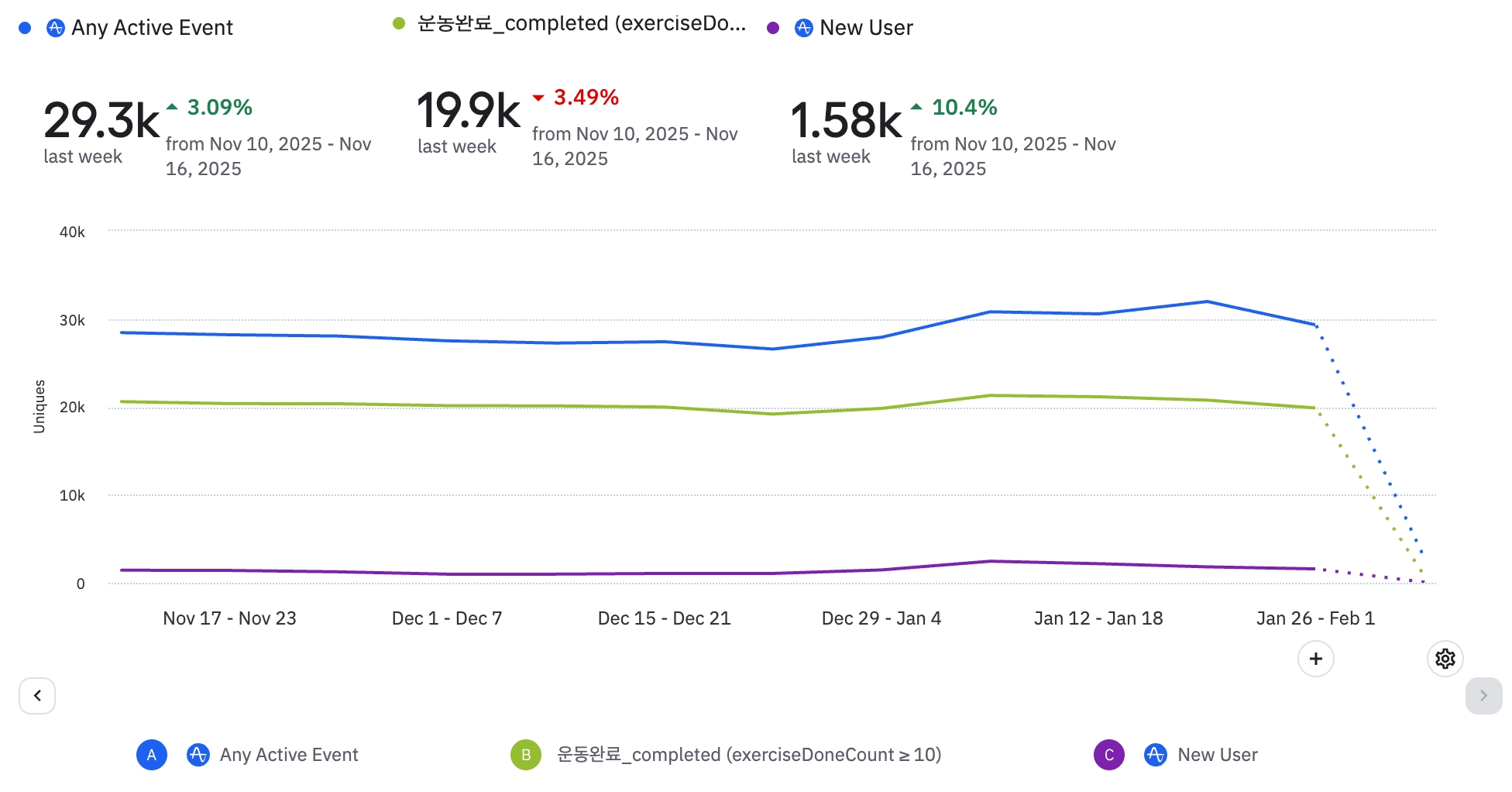This screenshot has height=792, width=1512.
Task: Click the Dec 15 - Dec 21 axis label
Action: (x=664, y=618)
